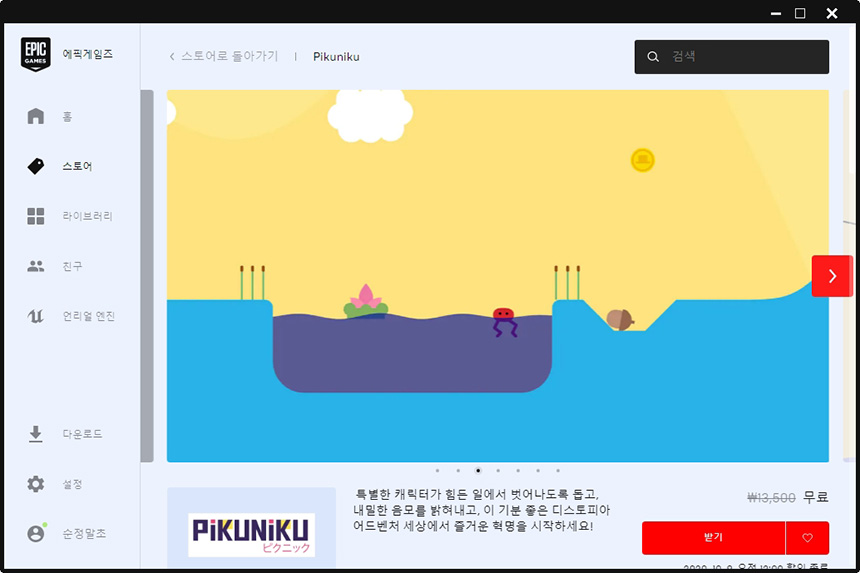Click 스토어로 돌아가기 back link

230,56
